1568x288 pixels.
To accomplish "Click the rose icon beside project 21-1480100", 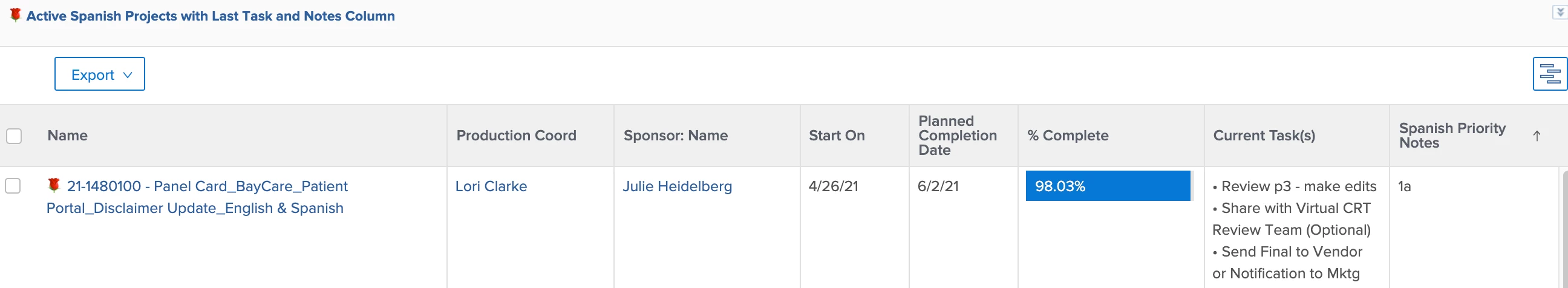I will pyautogui.click(x=54, y=185).
